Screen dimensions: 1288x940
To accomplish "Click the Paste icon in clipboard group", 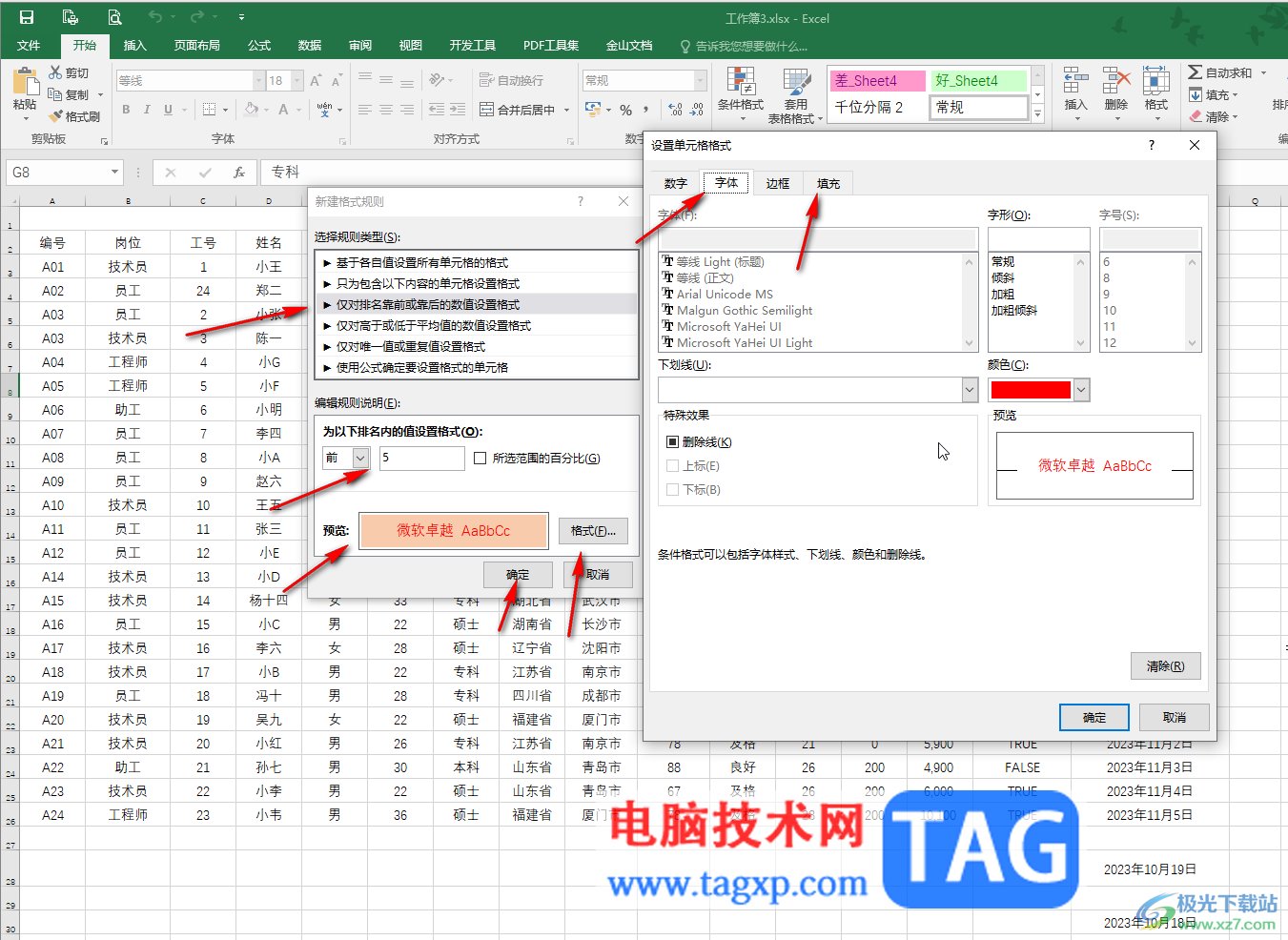I will (x=25, y=81).
